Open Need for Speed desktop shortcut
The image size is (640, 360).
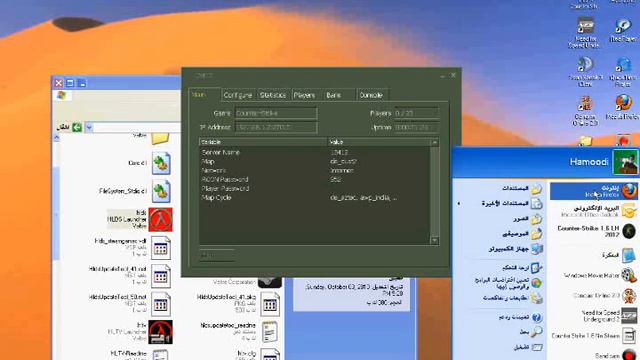coord(585,33)
